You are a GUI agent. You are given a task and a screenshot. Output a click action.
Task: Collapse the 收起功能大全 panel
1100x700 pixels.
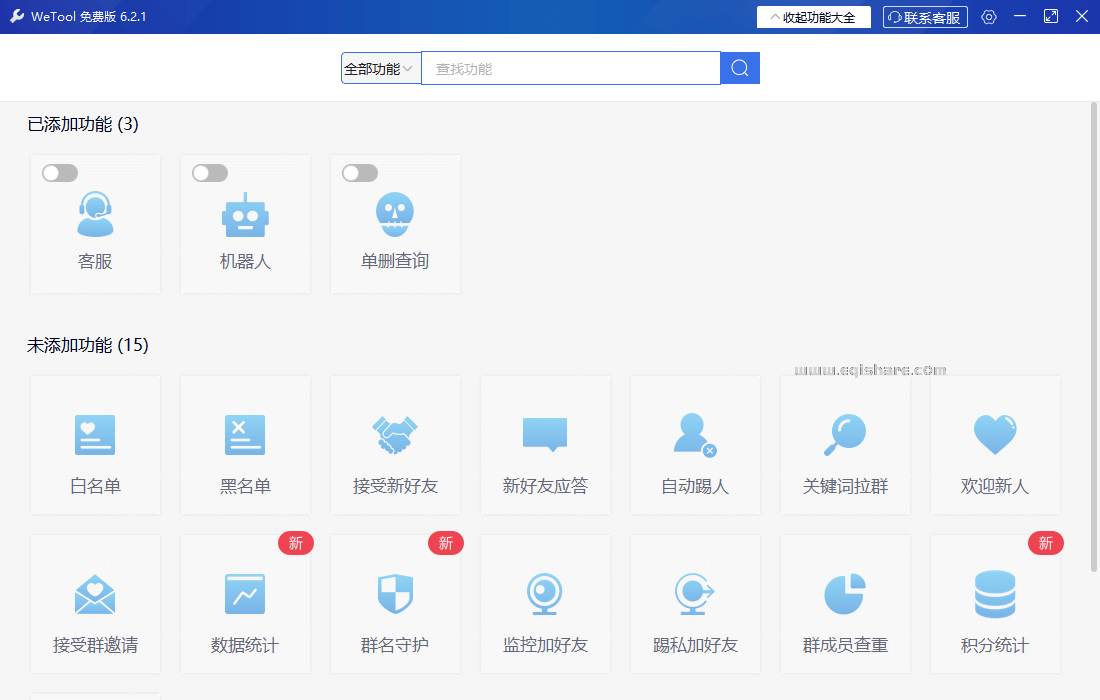pyautogui.click(x=813, y=16)
